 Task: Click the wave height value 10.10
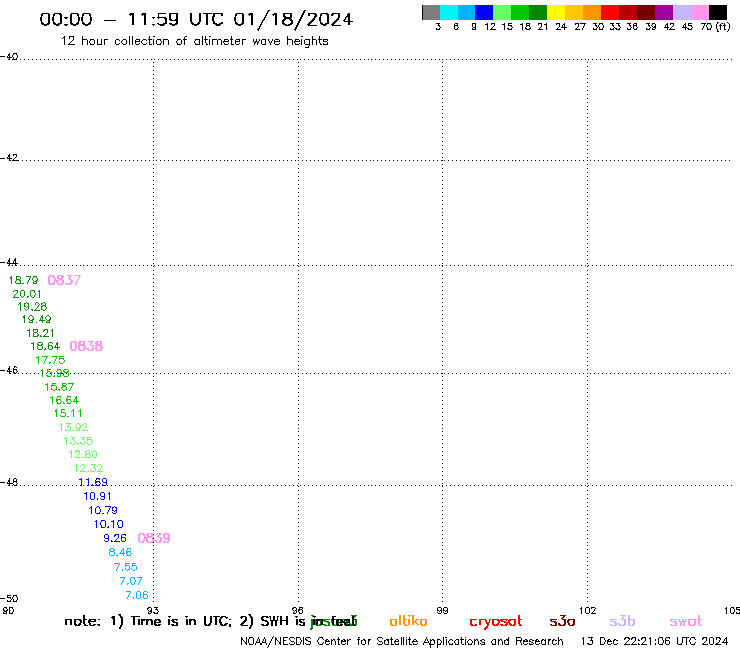pyautogui.click(x=109, y=524)
